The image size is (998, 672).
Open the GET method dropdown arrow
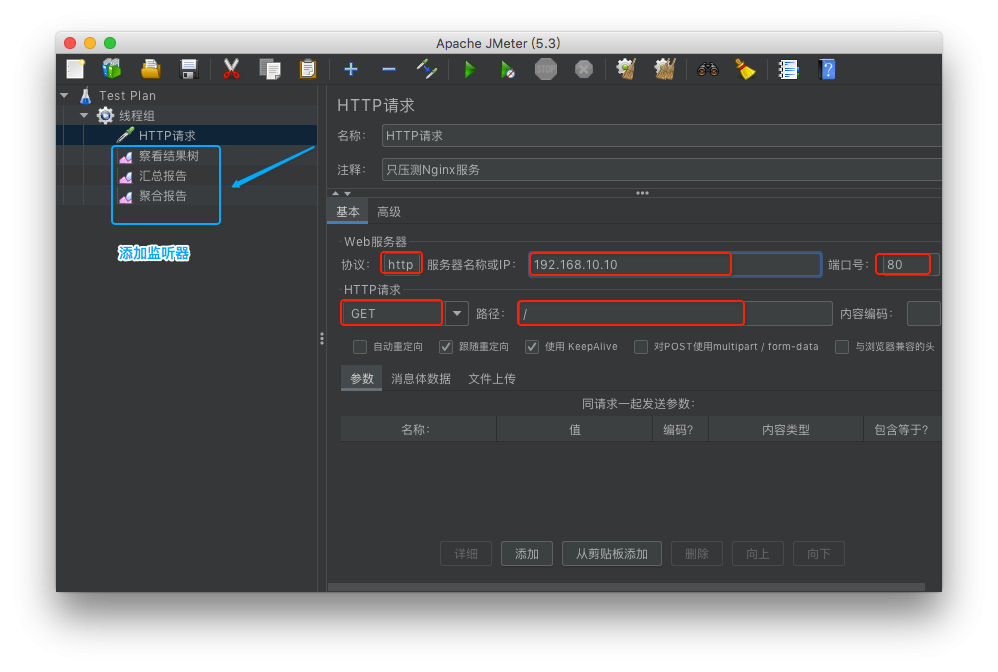pyautogui.click(x=456, y=314)
